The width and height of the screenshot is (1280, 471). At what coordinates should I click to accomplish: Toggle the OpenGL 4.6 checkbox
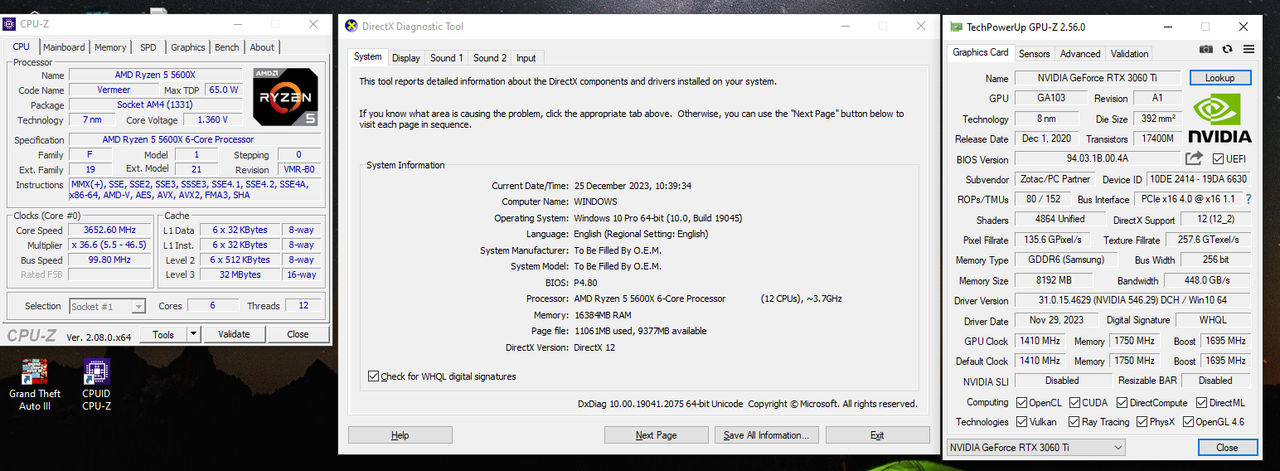click(x=1188, y=422)
